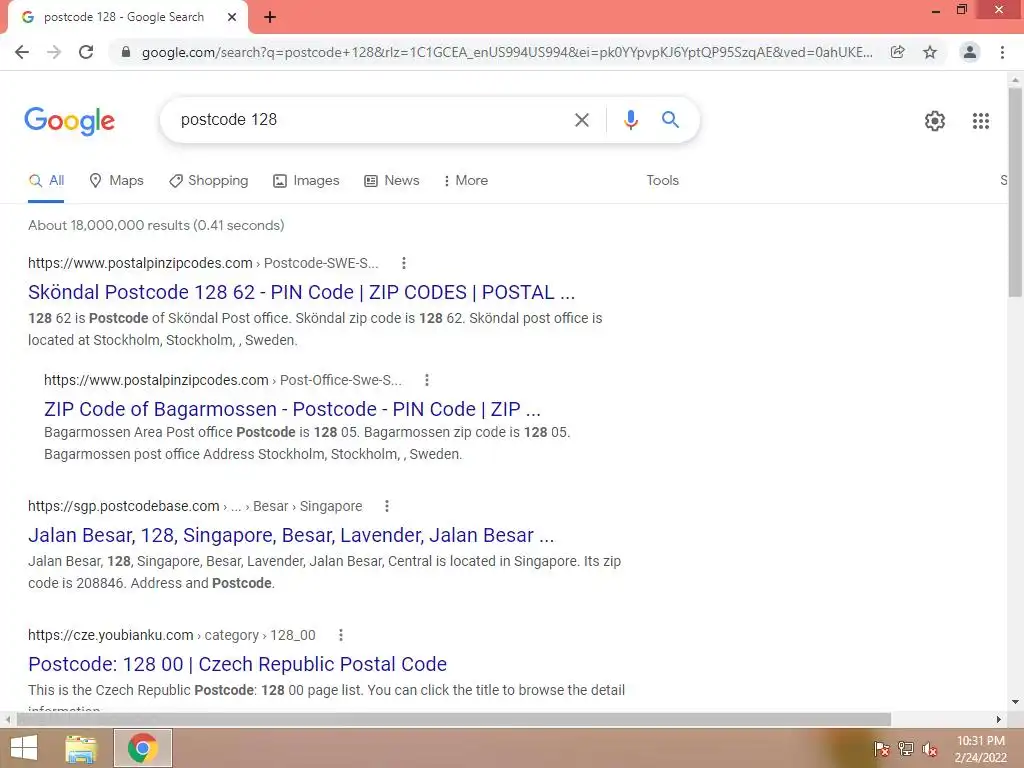Bookmark this page with the star icon

tap(930, 52)
